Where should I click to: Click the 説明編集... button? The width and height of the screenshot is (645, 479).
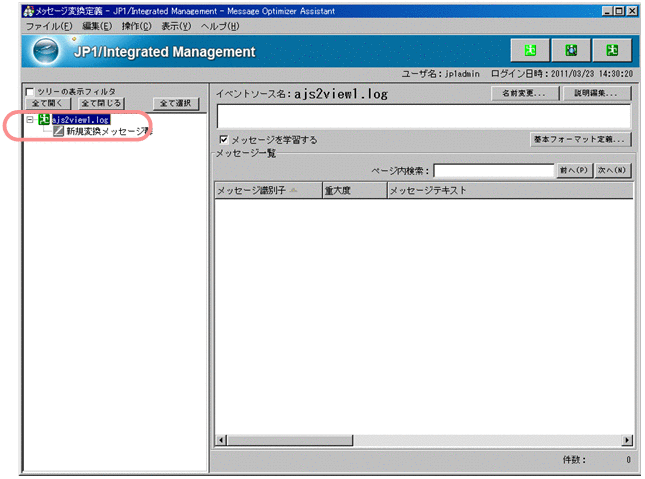tap(596, 93)
